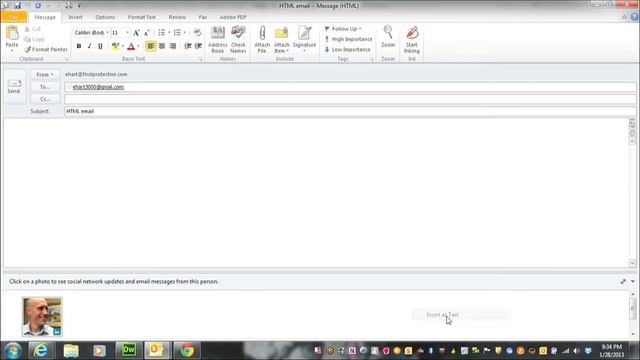
Task: Click the volume speaker tray icon
Action: pyautogui.click(x=576, y=351)
